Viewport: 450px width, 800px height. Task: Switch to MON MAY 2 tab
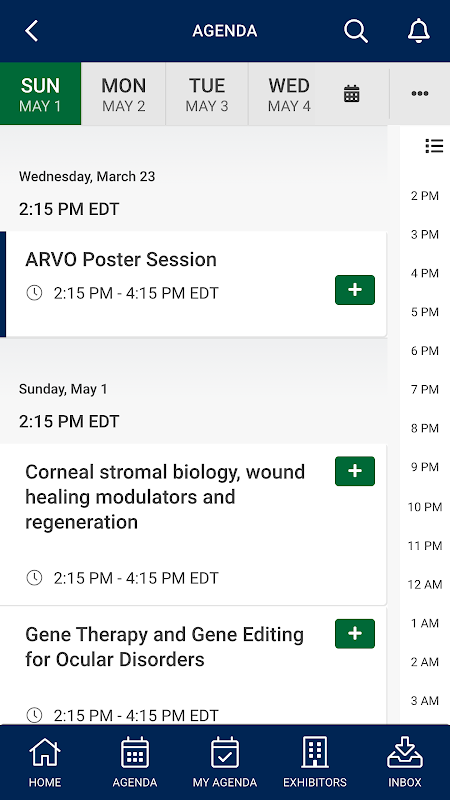(123, 94)
